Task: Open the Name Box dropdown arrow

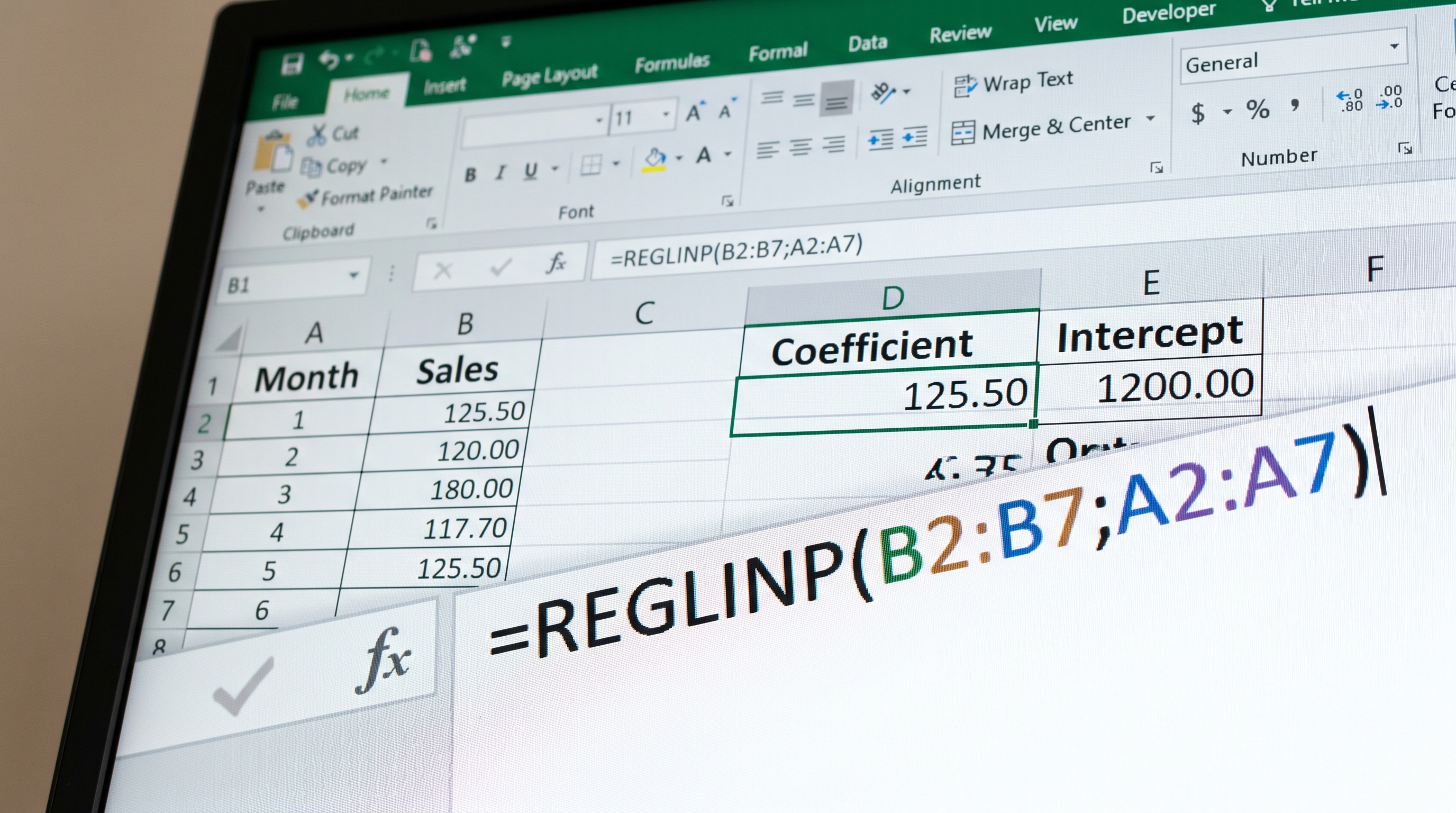Action: pos(353,275)
